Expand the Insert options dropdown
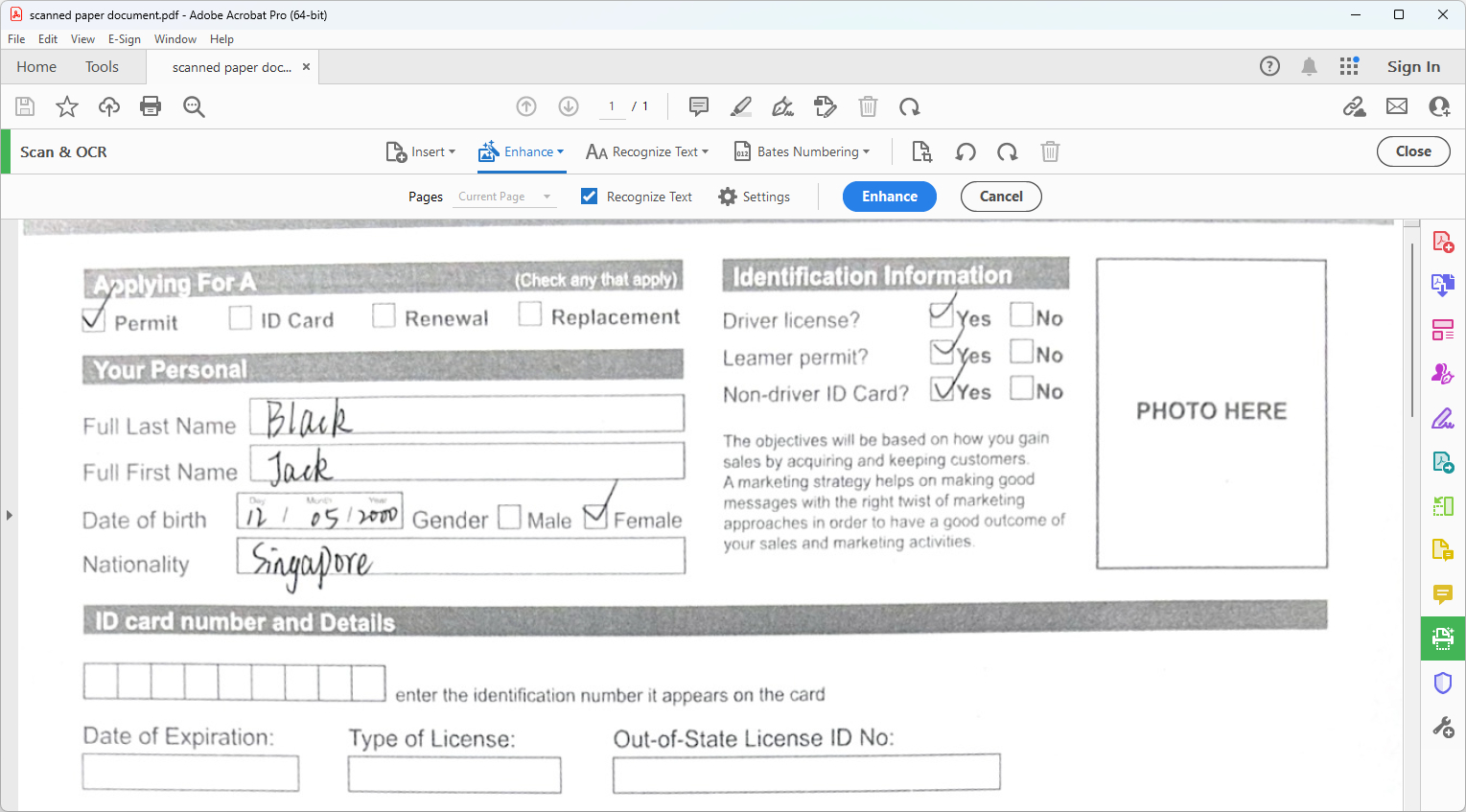The height and width of the screenshot is (812, 1466). pos(422,151)
